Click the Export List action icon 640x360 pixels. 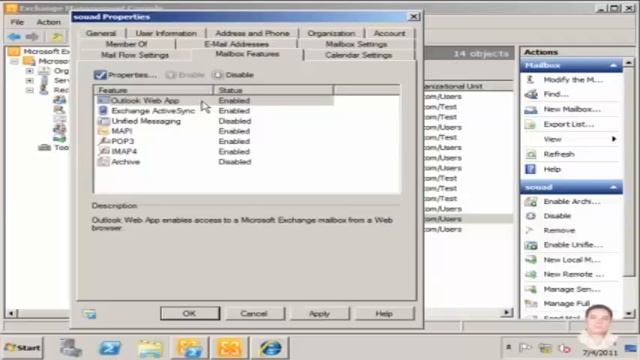click(531, 124)
